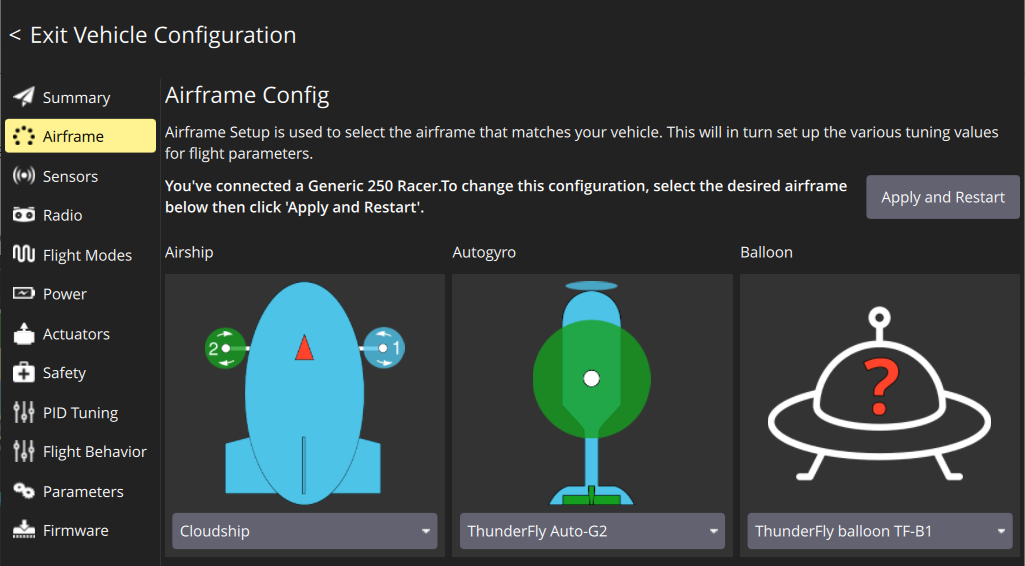1025x566 pixels.
Task: Go to Safety settings
Action: 80,373
